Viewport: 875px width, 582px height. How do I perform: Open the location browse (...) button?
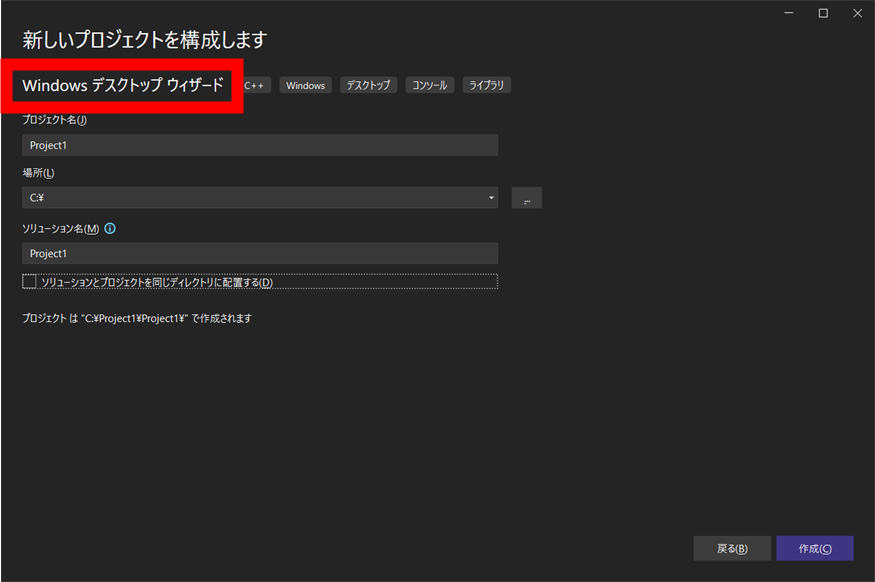coord(526,198)
